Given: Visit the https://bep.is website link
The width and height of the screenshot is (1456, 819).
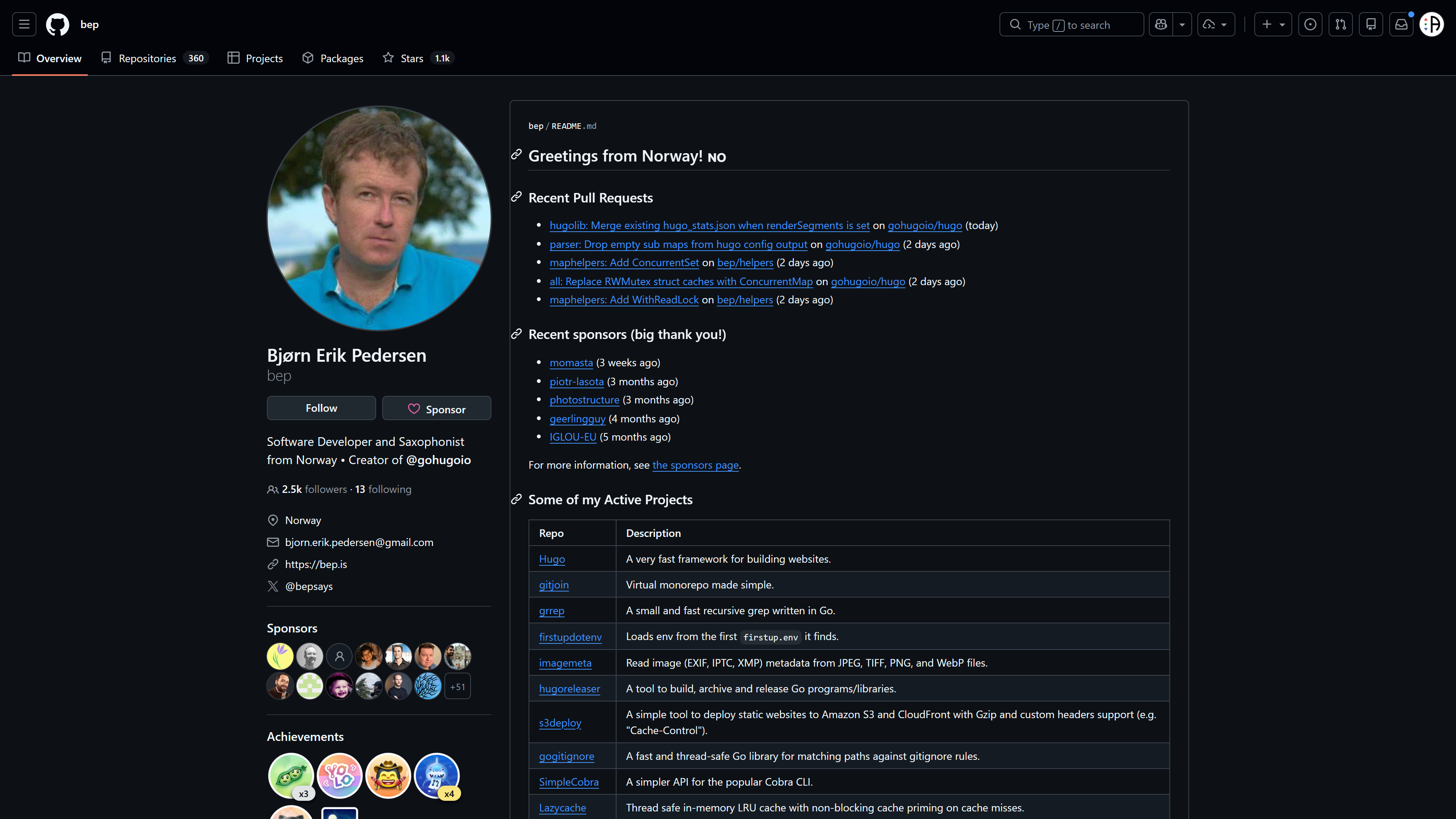Looking at the screenshot, I should click(x=316, y=564).
